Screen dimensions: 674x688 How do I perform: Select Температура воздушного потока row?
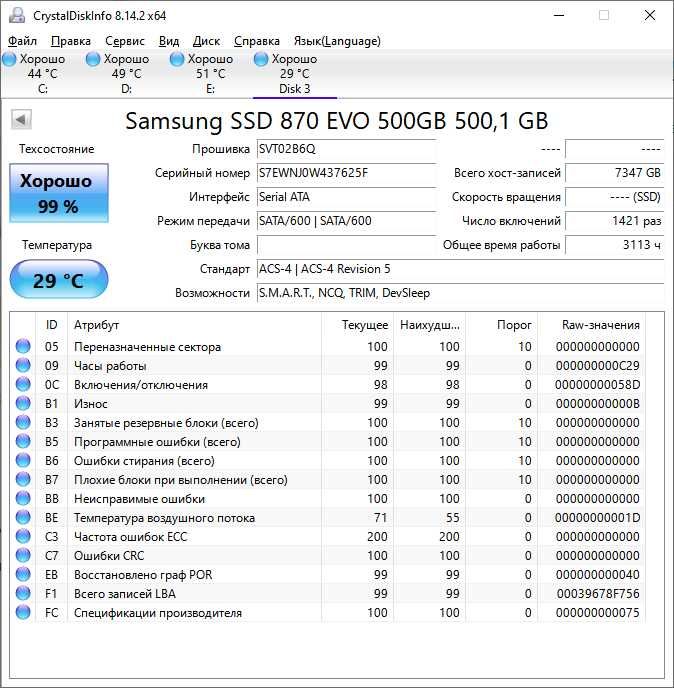click(x=329, y=518)
